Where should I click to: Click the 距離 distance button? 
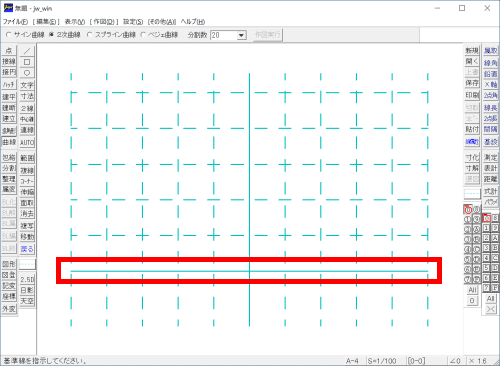coord(490,179)
